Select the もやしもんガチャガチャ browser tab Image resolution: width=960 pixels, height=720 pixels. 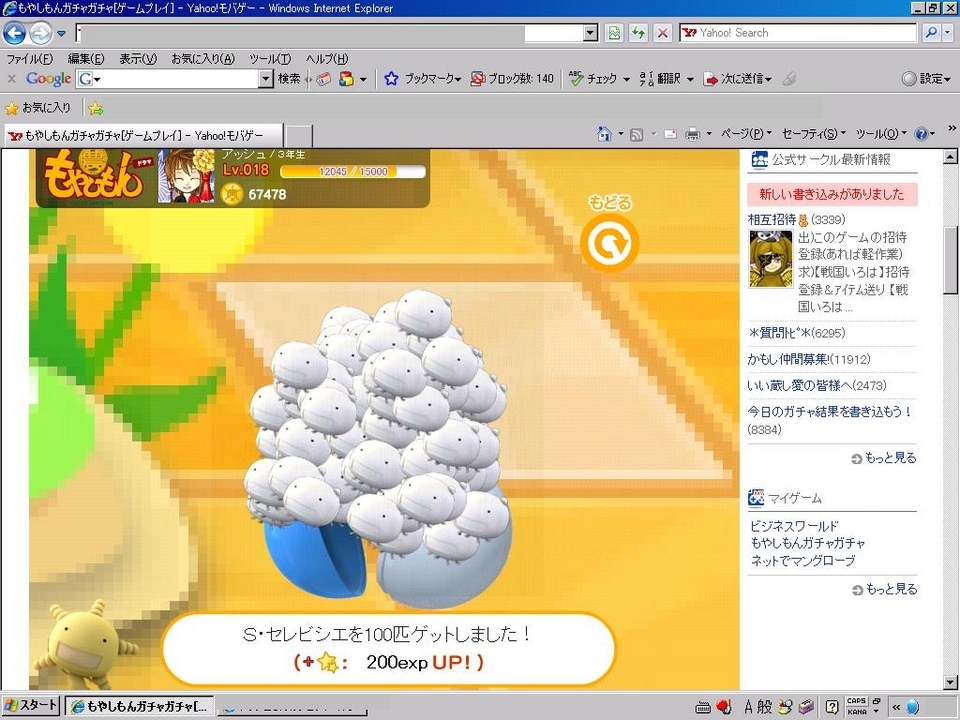click(144, 135)
